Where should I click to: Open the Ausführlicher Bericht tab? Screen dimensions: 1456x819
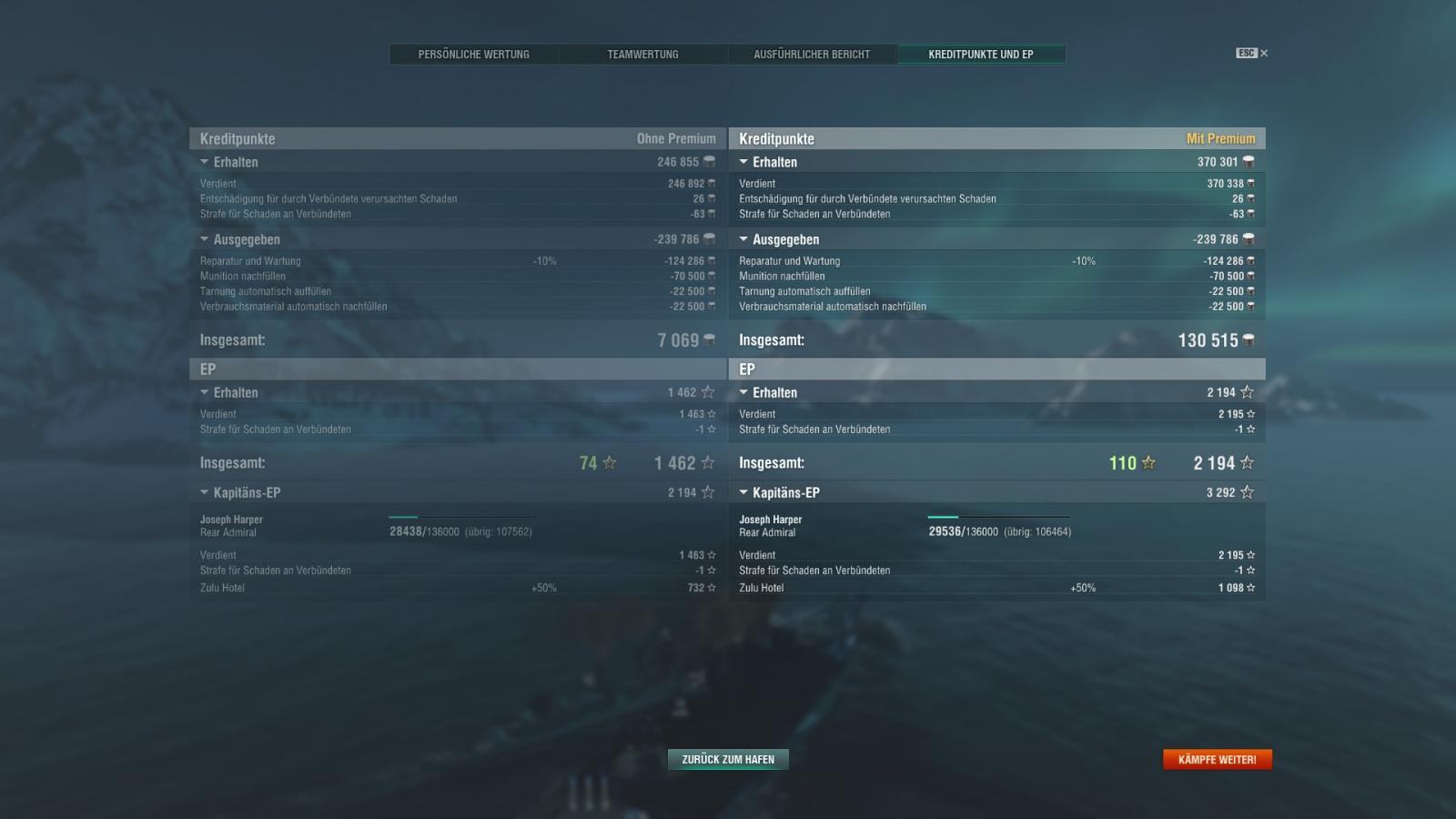point(812,55)
